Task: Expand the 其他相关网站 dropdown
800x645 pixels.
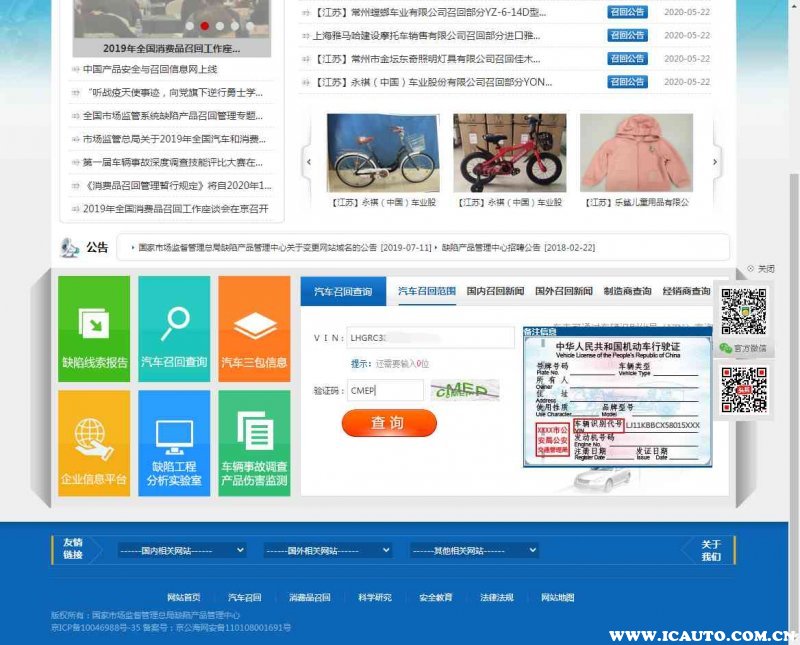Action: point(473,550)
